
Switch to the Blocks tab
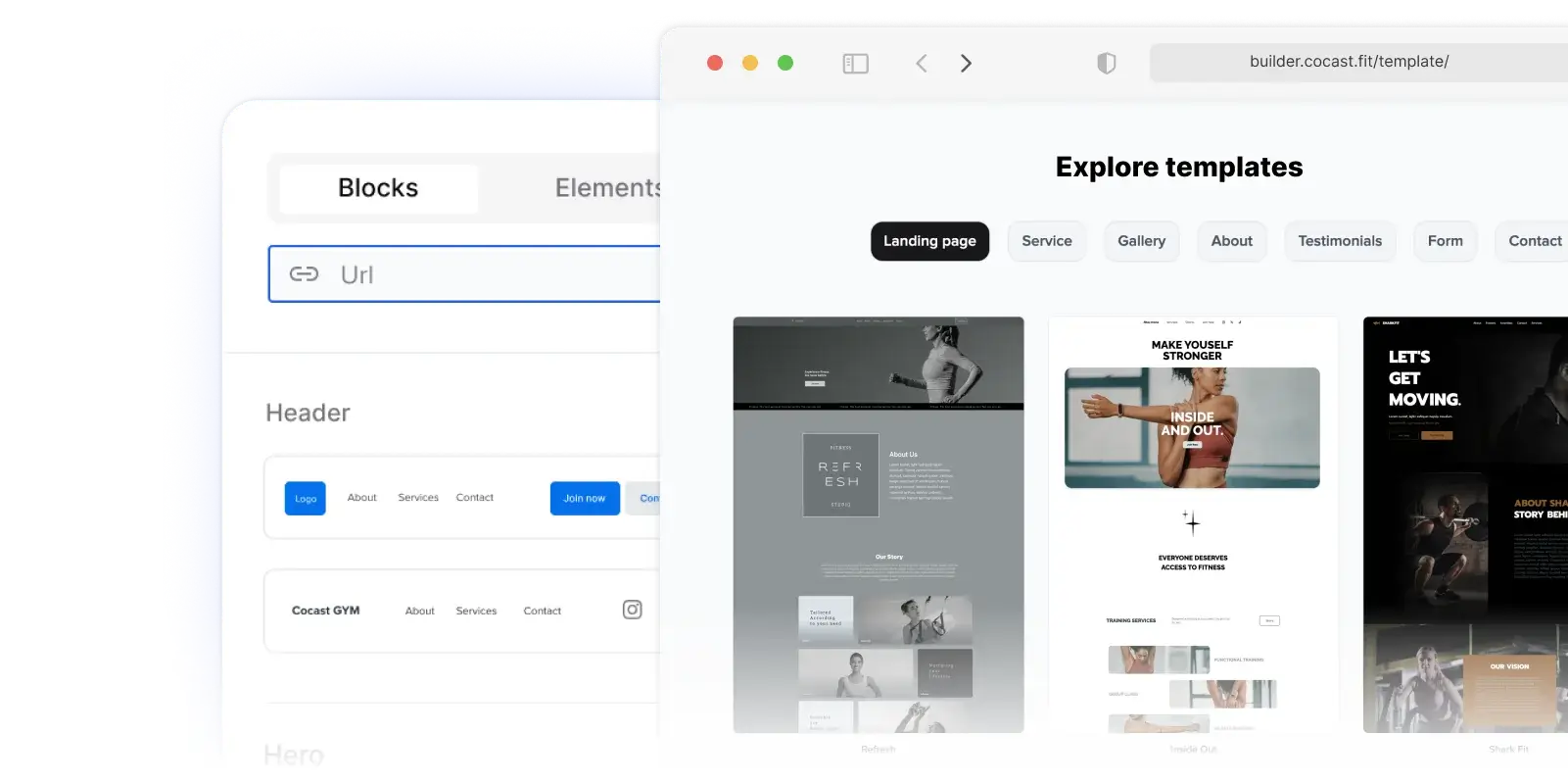378,188
